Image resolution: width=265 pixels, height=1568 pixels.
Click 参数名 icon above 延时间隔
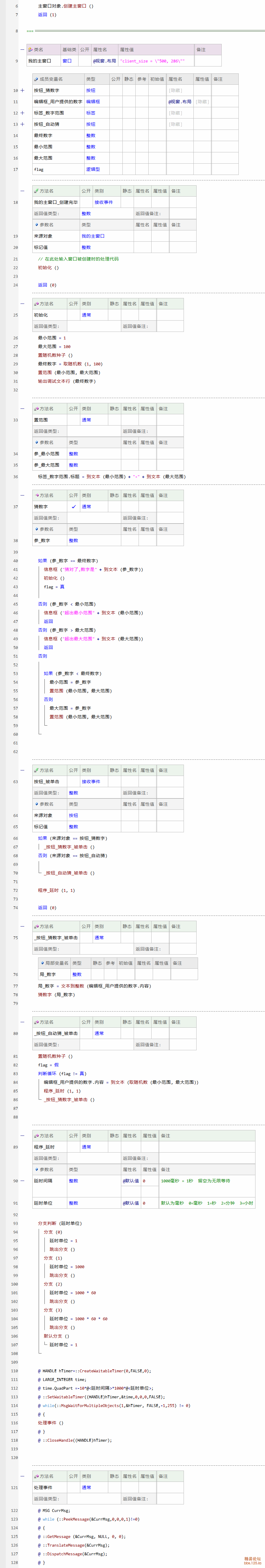pyautogui.click(x=36, y=1169)
